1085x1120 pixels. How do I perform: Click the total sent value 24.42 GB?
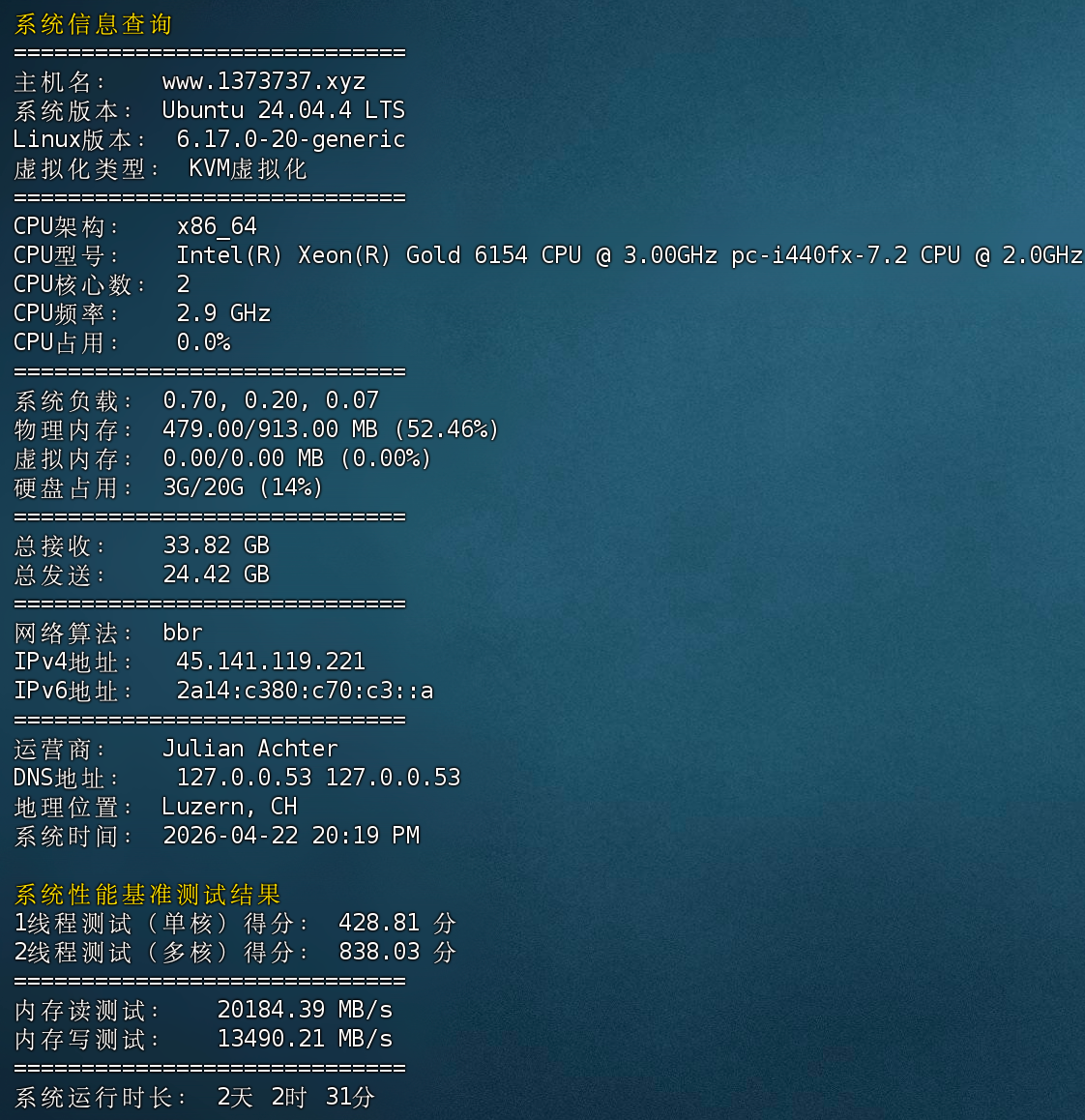(216, 575)
